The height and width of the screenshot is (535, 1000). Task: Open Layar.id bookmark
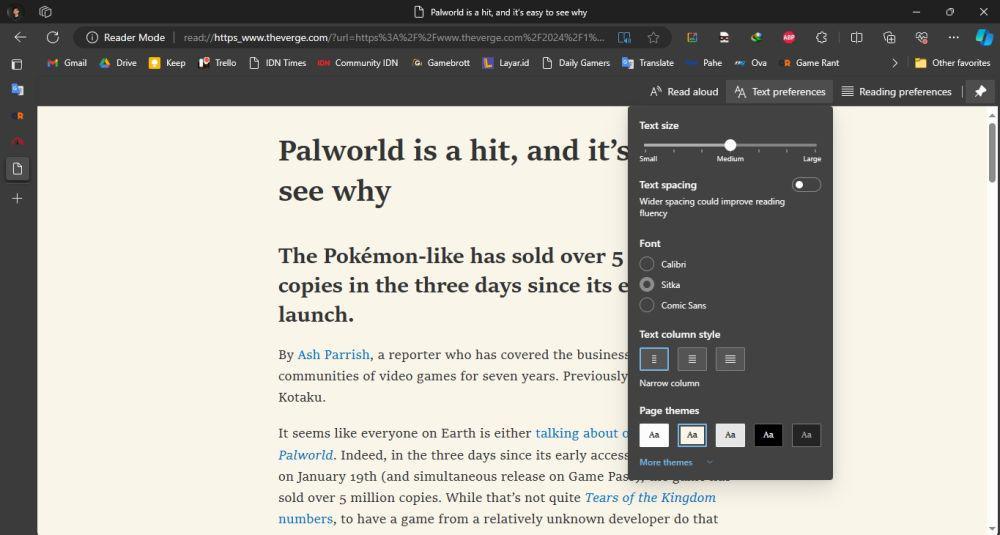tap(506, 63)
